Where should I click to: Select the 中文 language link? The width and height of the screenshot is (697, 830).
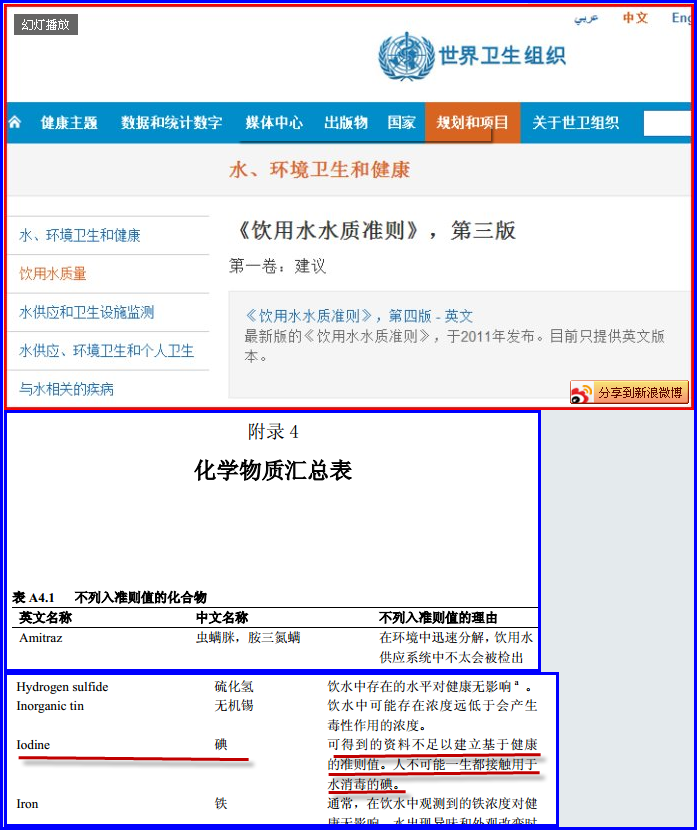pos(635,18)
